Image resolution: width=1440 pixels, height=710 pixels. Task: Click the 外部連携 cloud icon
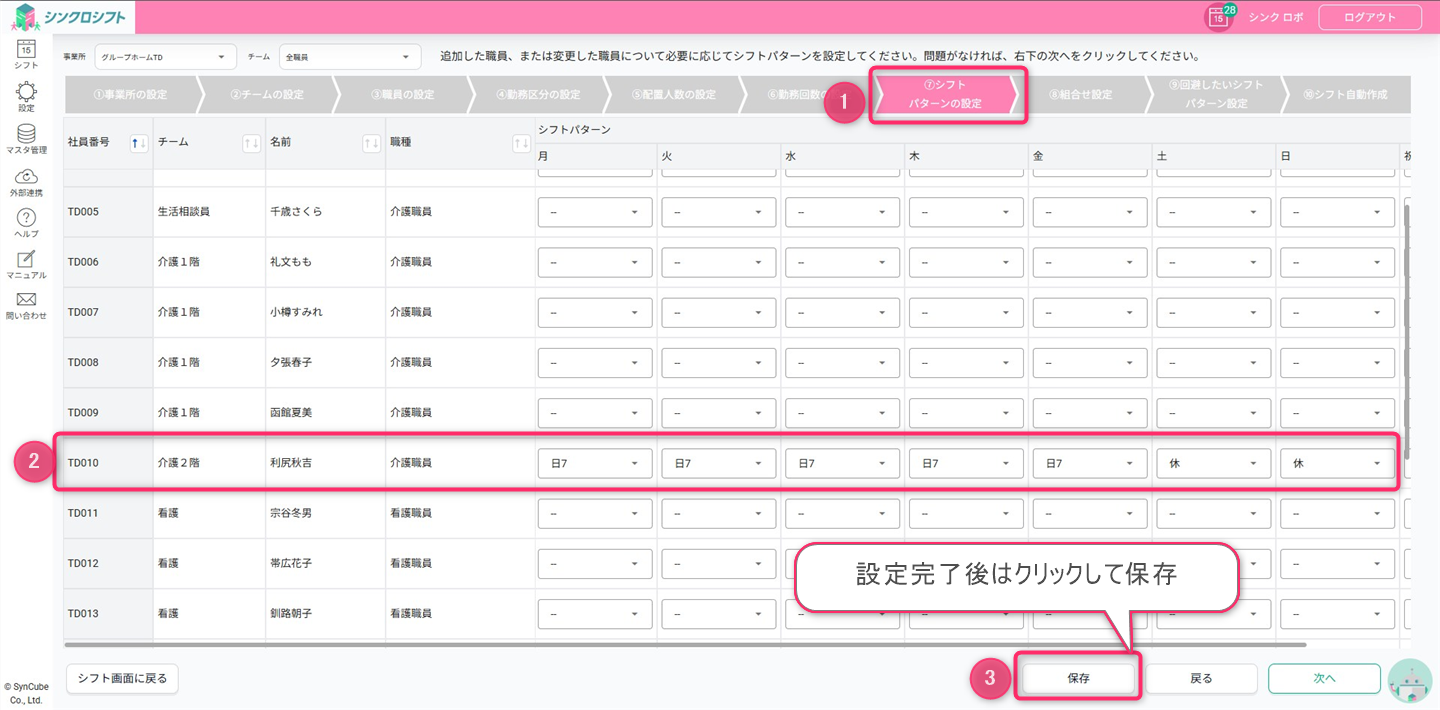point(27,178)
